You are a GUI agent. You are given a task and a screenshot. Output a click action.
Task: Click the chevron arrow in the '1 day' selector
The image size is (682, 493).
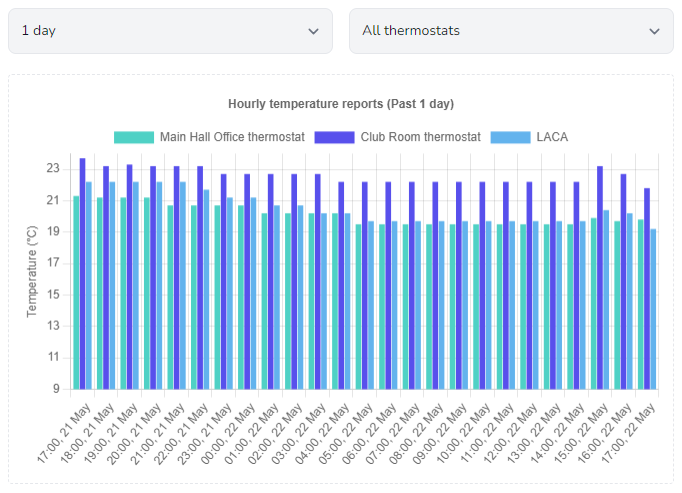pyautogui.click(x=313, y=31)
